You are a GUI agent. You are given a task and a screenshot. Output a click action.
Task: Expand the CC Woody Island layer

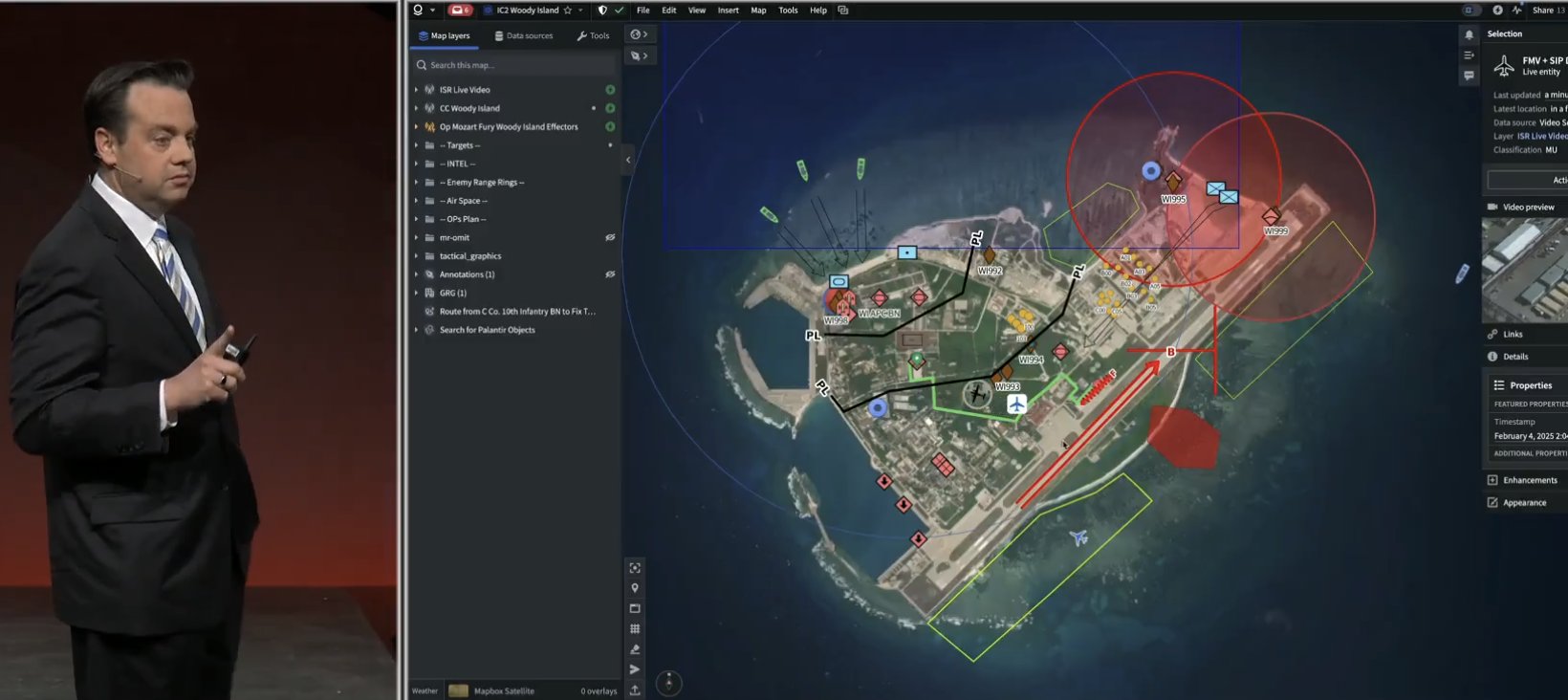point(416,108)
